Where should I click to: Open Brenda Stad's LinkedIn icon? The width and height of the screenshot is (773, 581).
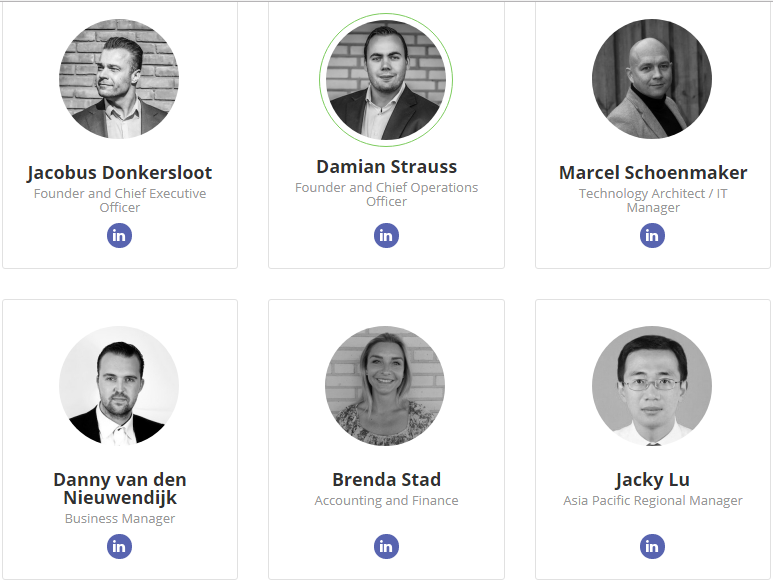tap(386, 547)
